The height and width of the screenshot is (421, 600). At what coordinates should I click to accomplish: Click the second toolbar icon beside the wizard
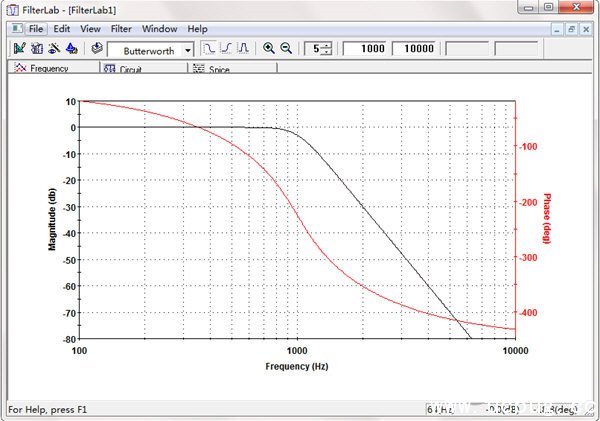(36, 49)
